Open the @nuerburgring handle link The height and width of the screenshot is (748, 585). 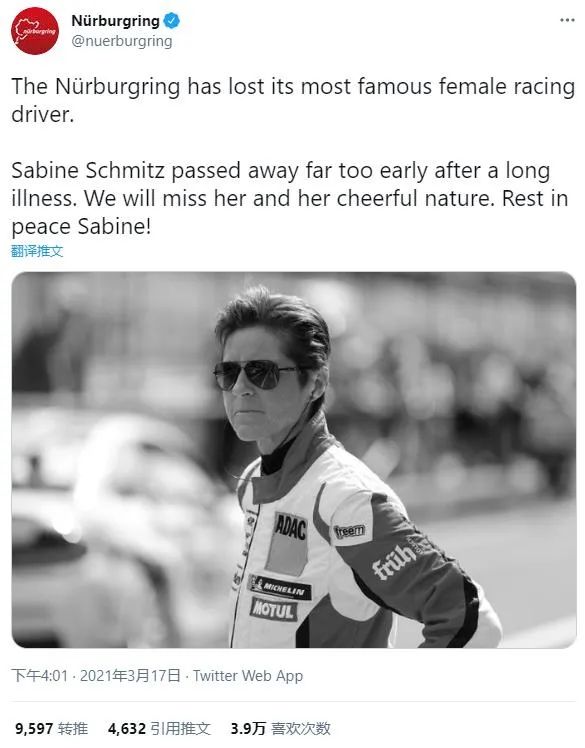122,42
